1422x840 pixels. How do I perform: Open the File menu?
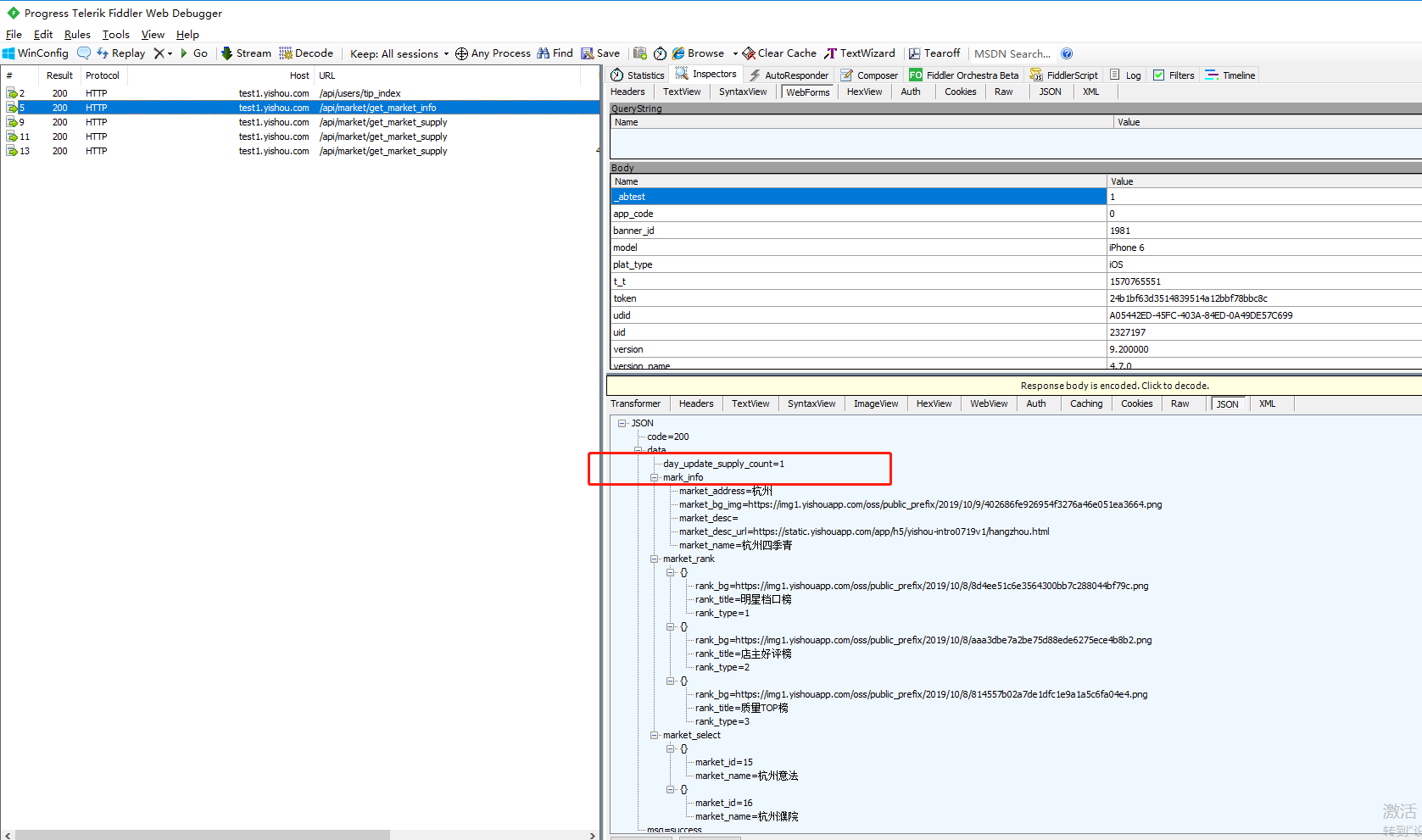tap(14, 35)
